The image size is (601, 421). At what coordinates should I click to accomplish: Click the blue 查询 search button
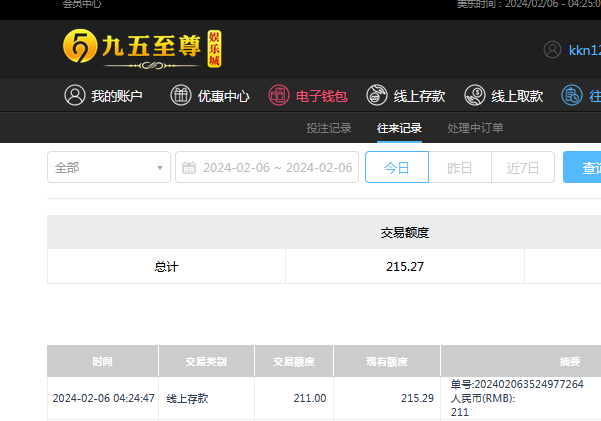582,167
